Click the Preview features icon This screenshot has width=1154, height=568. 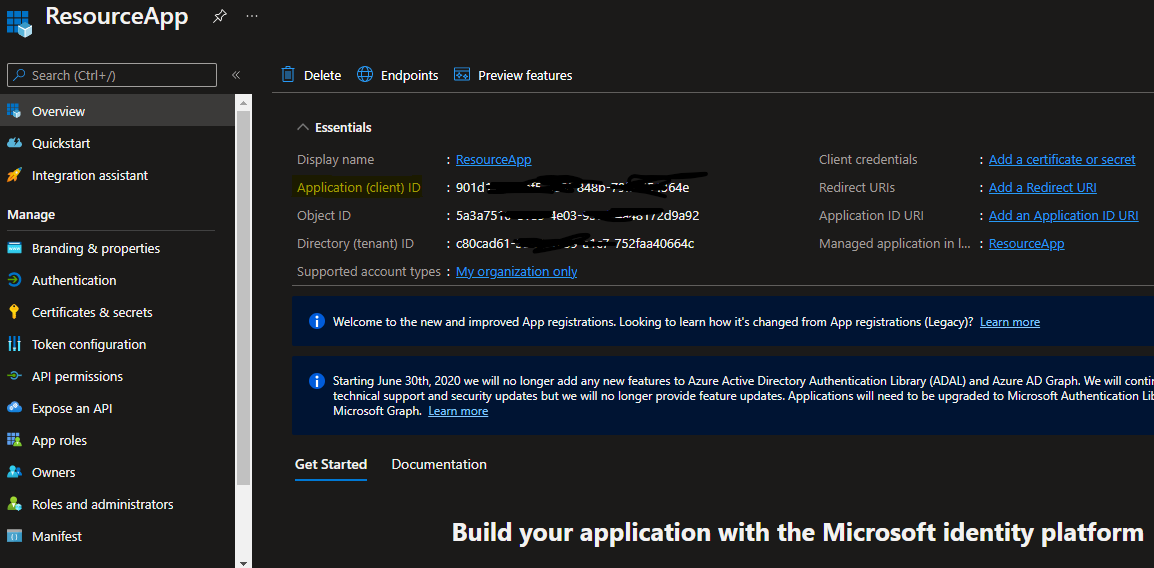pyautogui.click(x=462, y=75)
